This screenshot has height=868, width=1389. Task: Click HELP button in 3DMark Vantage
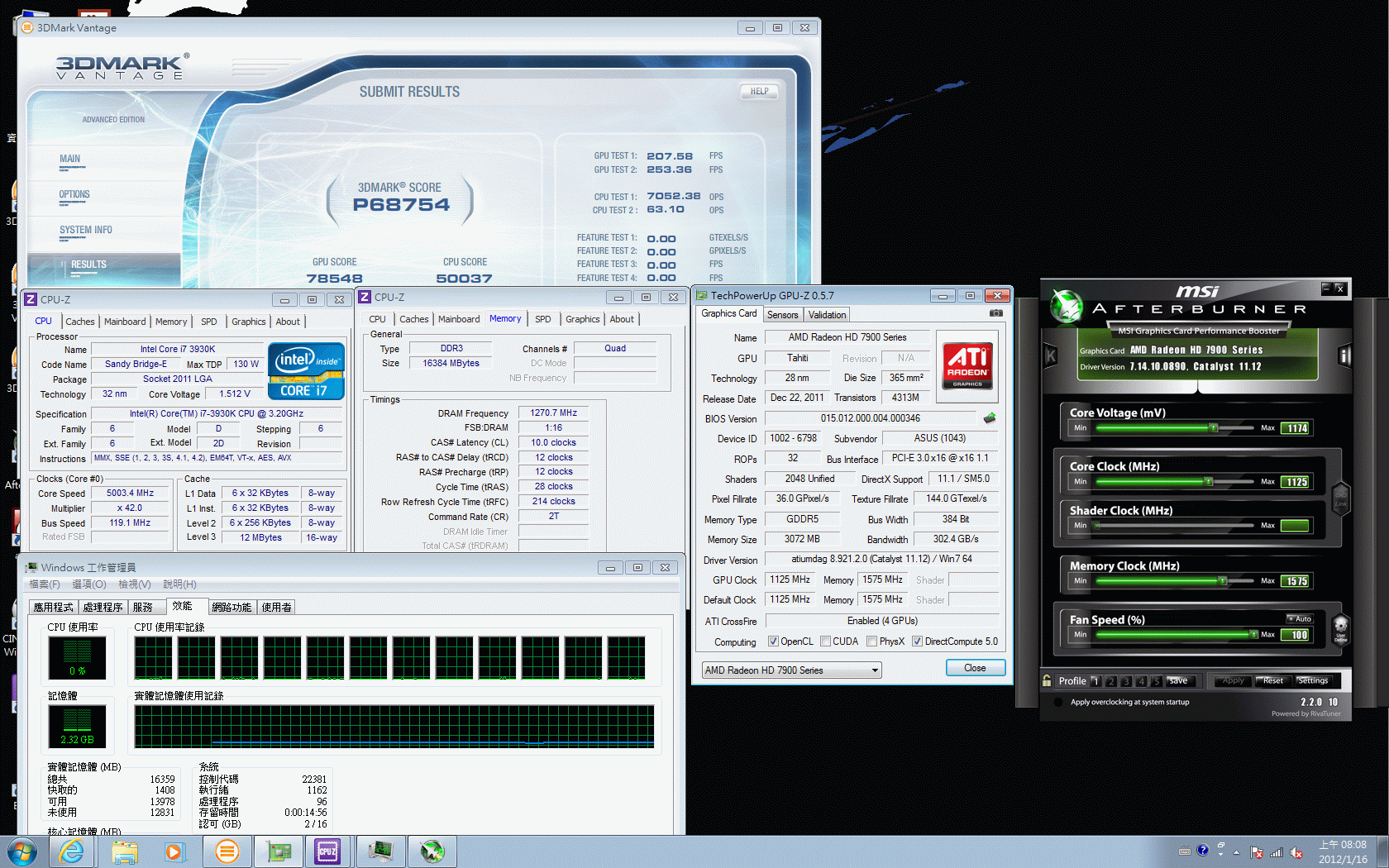[x=759, y=92]
